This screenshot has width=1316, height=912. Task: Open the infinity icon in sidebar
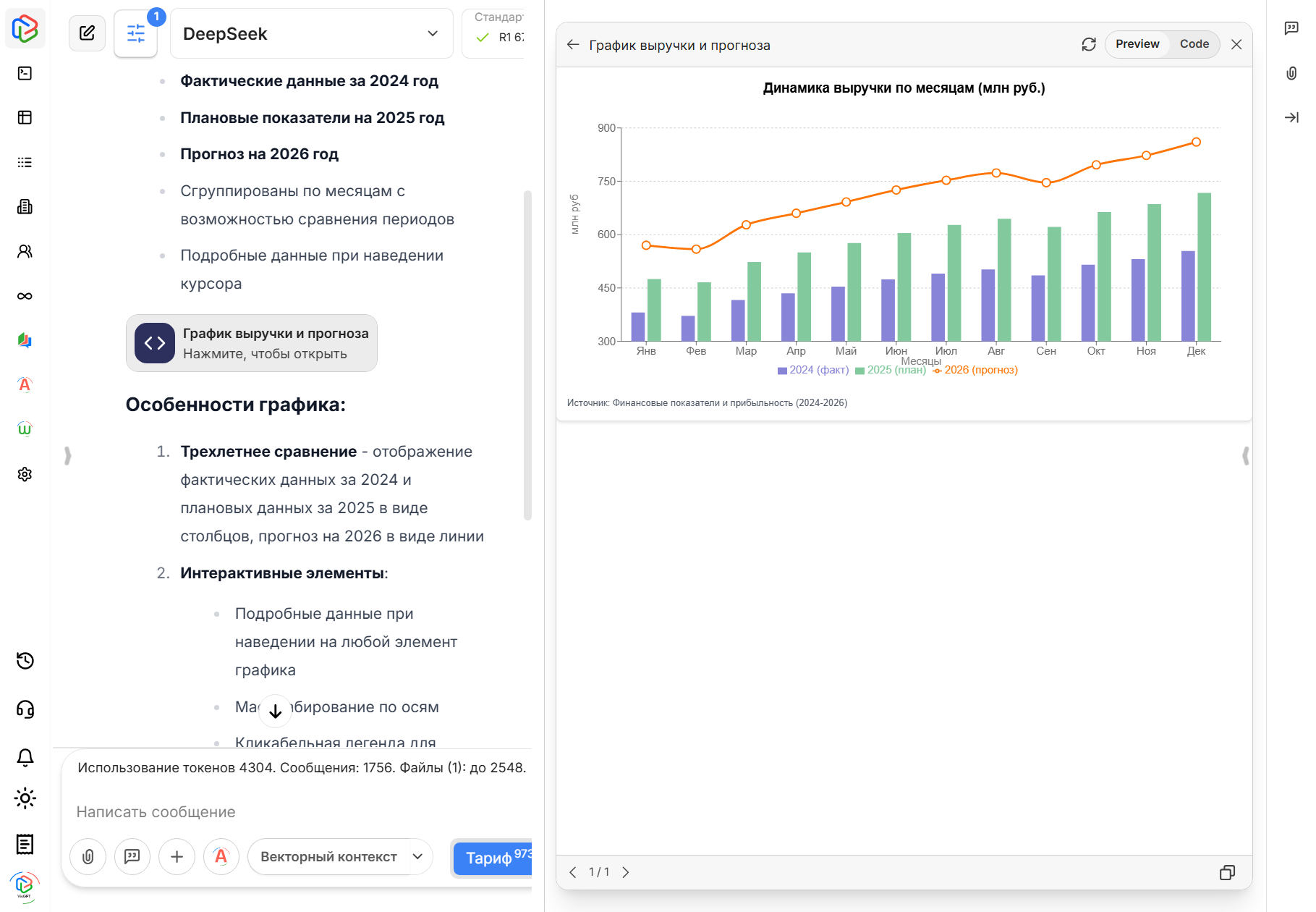click(x=25, y=295)
